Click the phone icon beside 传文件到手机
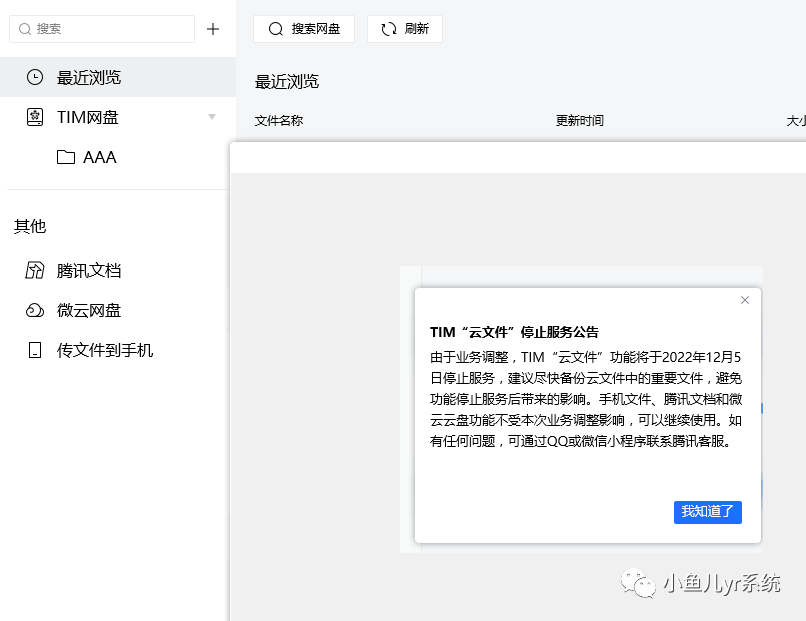Screen dimensions: 806x621 pyautogui.click(x=35, y=350)
